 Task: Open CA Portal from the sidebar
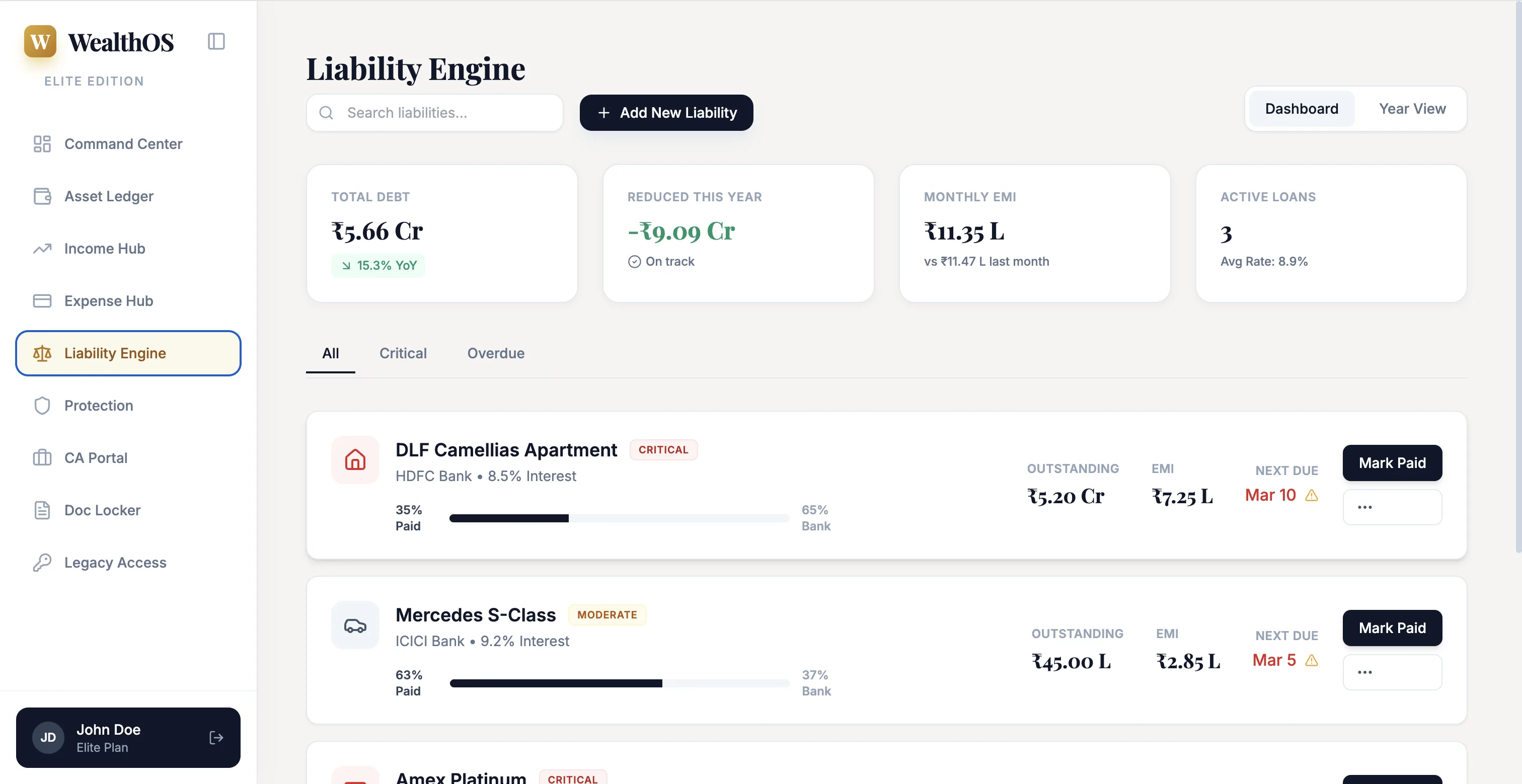click(x=128, y=458)
